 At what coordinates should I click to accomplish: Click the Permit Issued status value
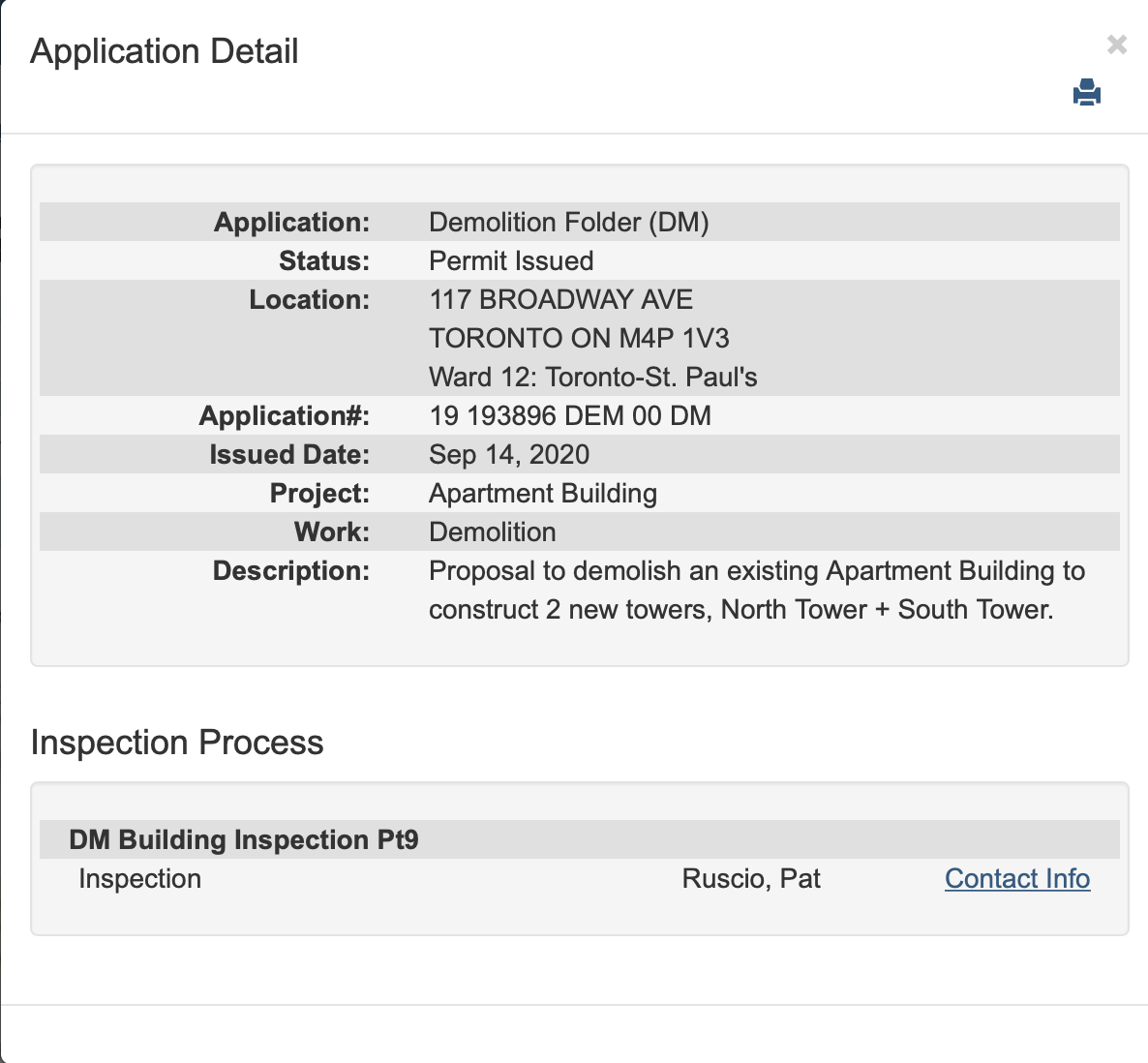coord(511,260)
